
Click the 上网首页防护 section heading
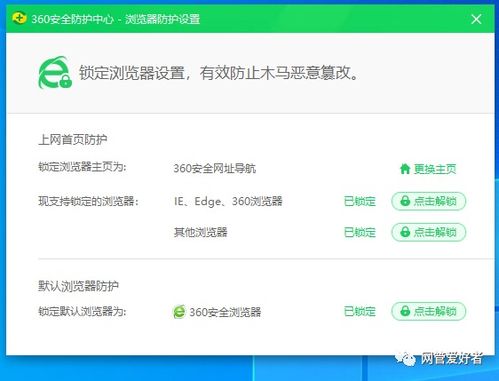tap(73, 140)
